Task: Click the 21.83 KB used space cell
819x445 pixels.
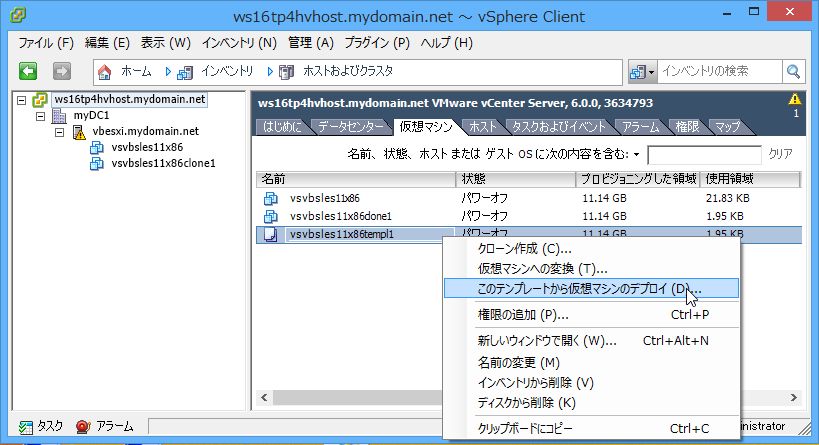Action: point(728,198)
